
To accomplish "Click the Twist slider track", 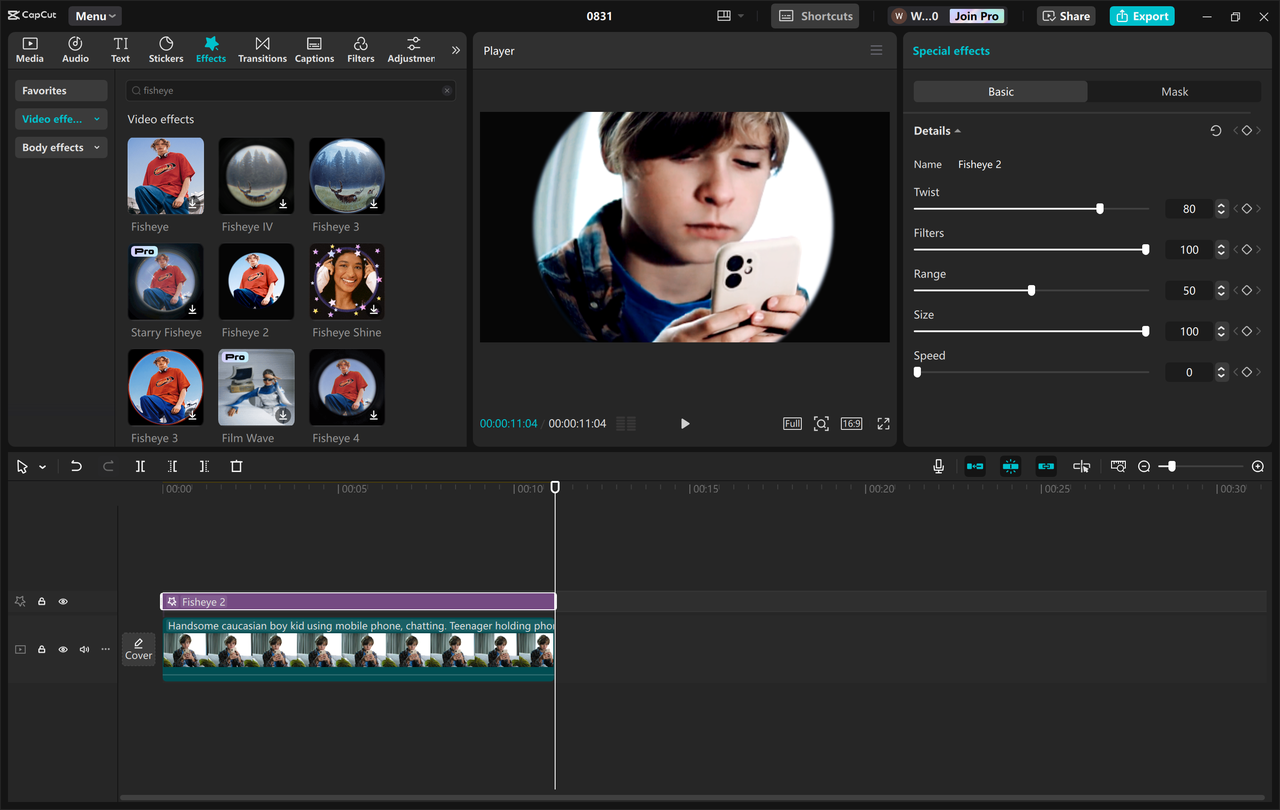I will [1031, 209].
